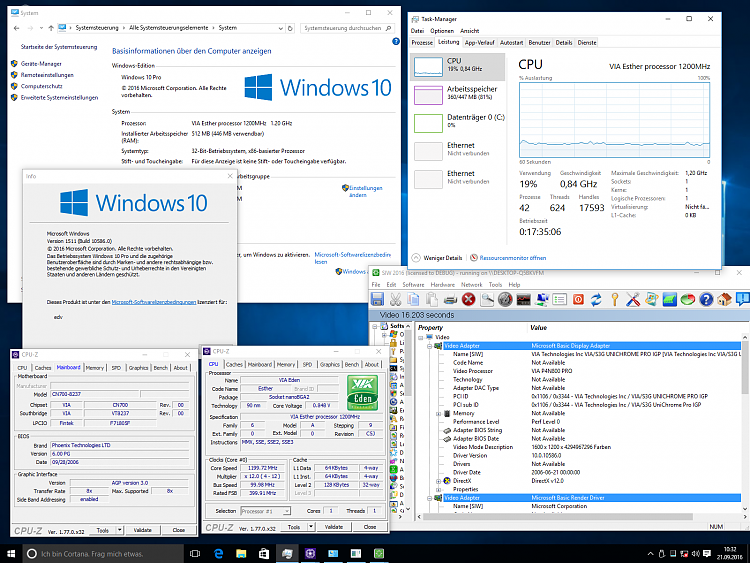The width and height of the screenshot is (750, 563).
Task: Click Weniger Details in Task-Manager
Action: pyautogui.click(x=437, y=258)
